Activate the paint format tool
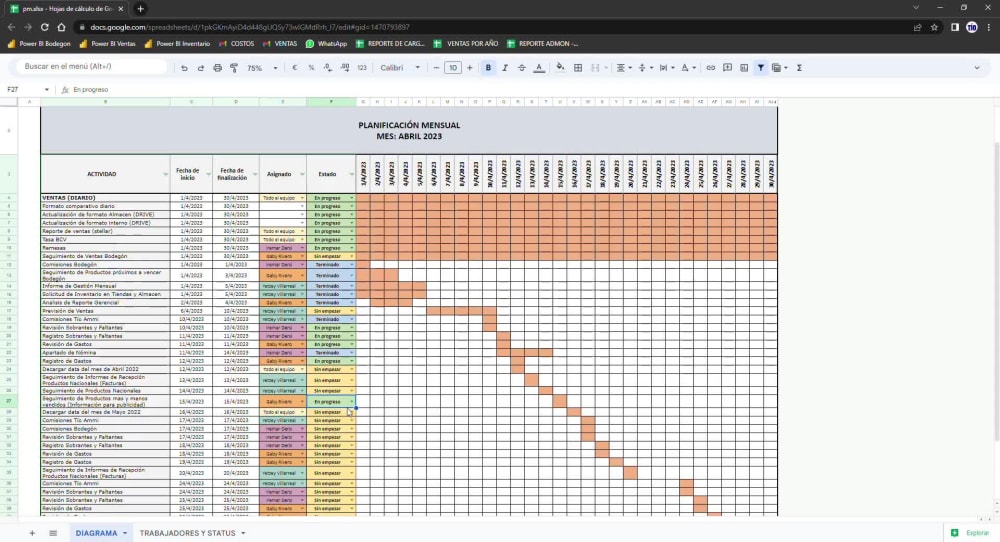 pyautogui.click(x=234, y=68)
